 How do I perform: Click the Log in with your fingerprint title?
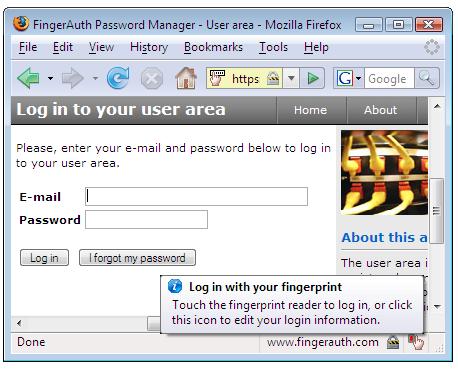point(265,287)
